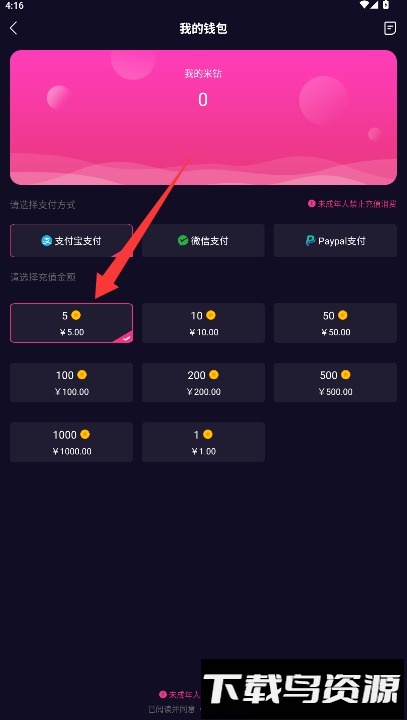Pick the 200 coin ¥200.00 amount

pos(203,382)
